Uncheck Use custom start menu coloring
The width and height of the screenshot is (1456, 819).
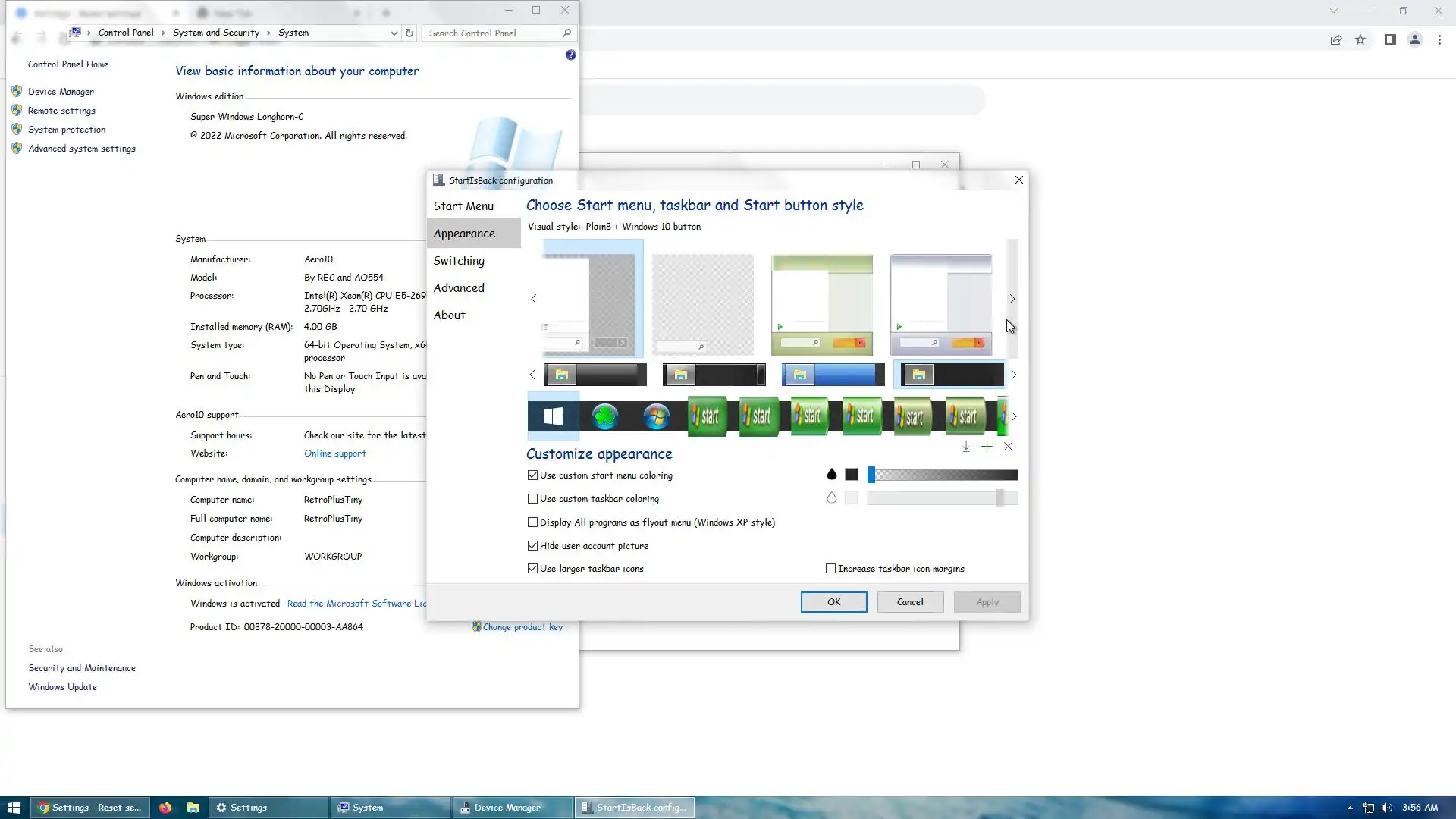click(533, 475)
